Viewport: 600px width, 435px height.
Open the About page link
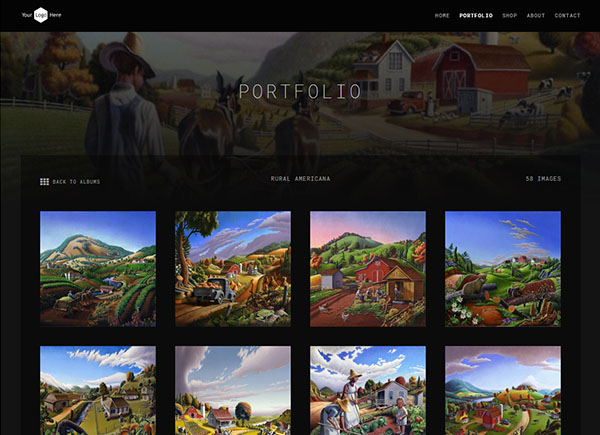pyautogui.click(x=535, y=16)
